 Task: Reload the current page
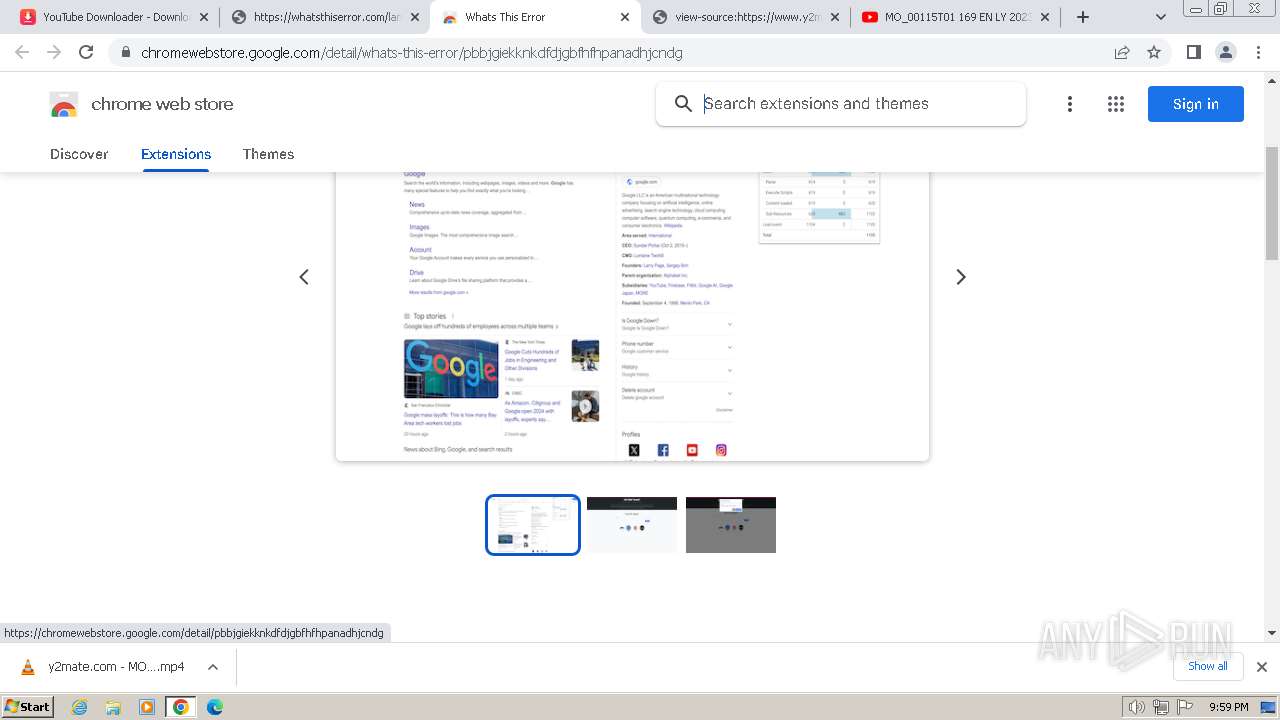pos(86,52)
